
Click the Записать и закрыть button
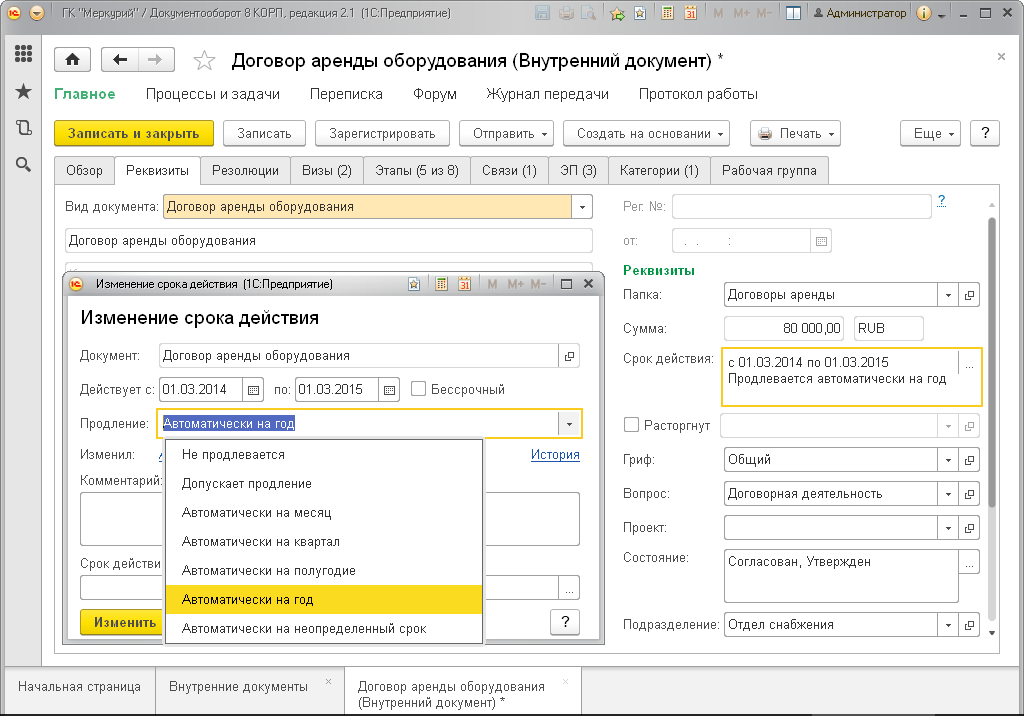134,133
